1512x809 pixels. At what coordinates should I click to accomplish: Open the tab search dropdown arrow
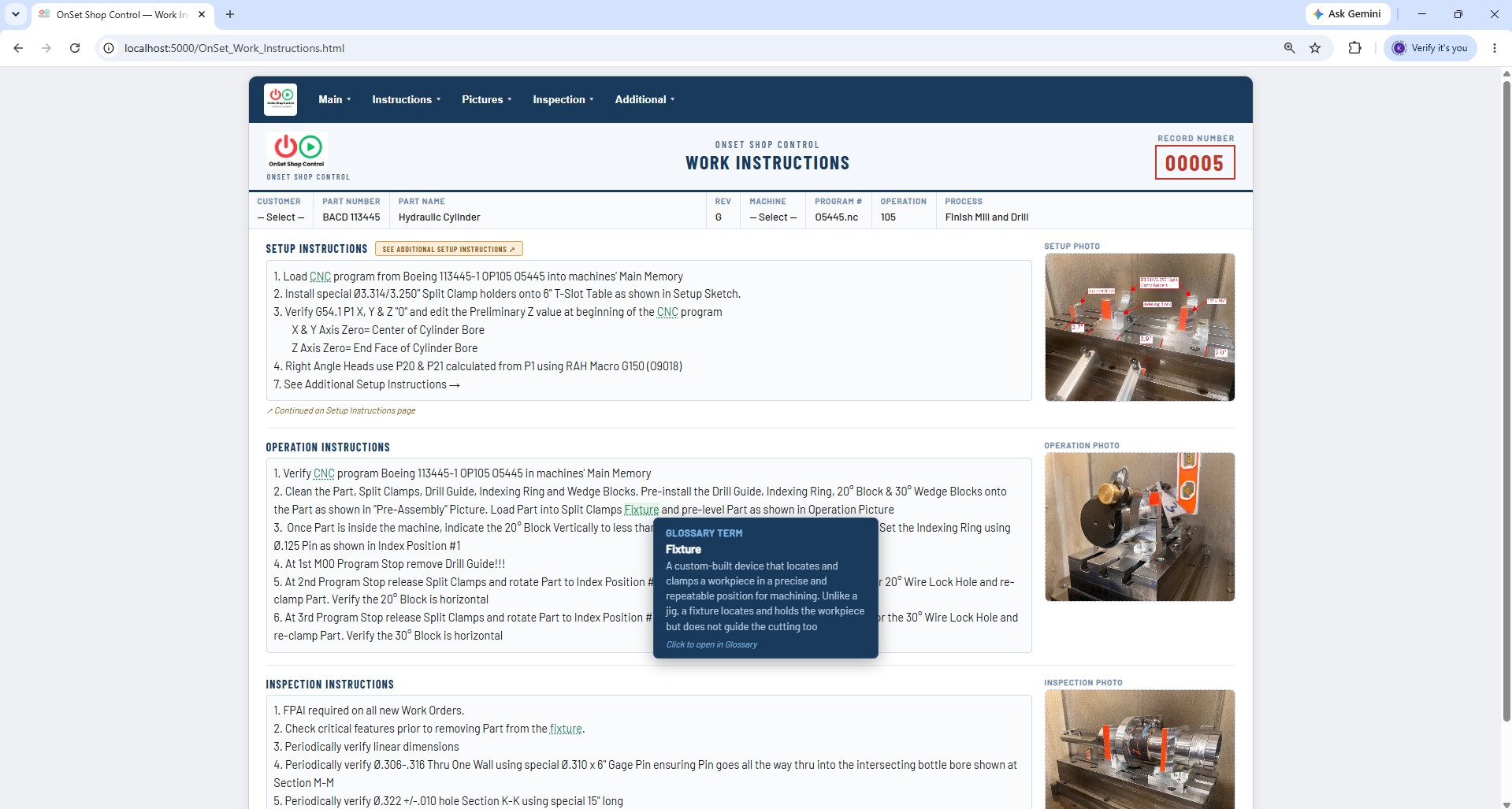15,14
